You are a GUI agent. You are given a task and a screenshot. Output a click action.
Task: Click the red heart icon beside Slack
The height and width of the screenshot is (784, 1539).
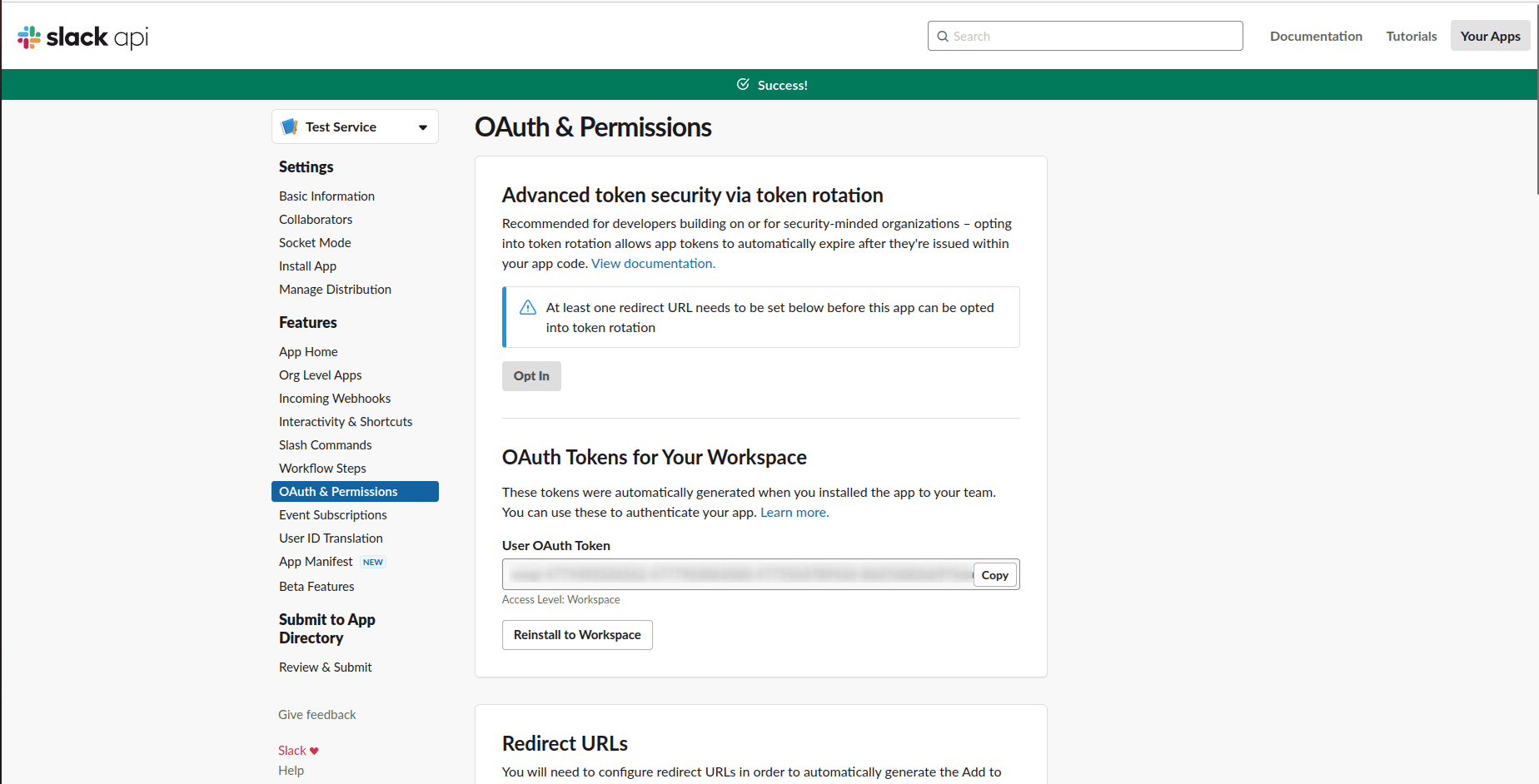[x=314, y=751]
